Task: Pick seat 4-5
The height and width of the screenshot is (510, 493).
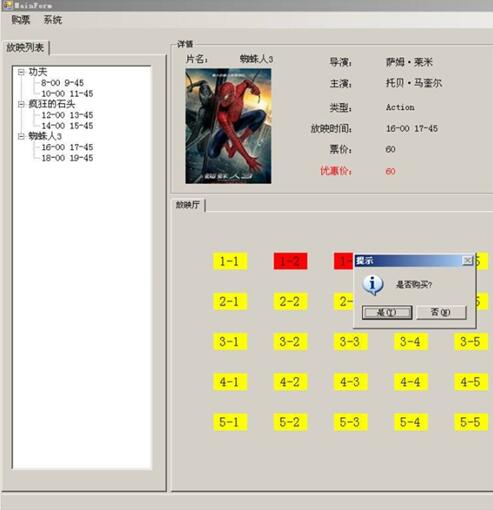Action: pyautogui.click(x=471, y=382)
